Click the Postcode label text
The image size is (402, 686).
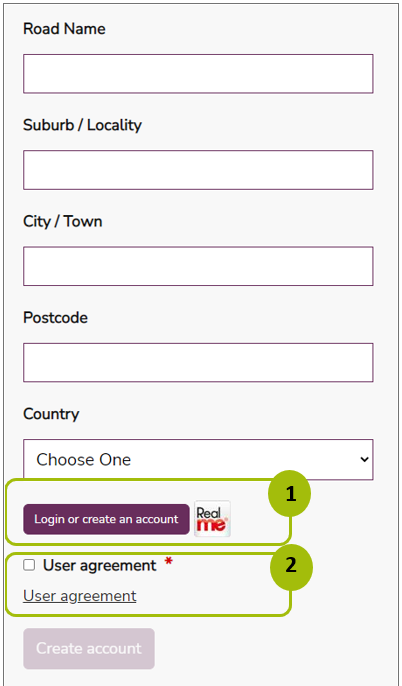(x=55, y=318)
